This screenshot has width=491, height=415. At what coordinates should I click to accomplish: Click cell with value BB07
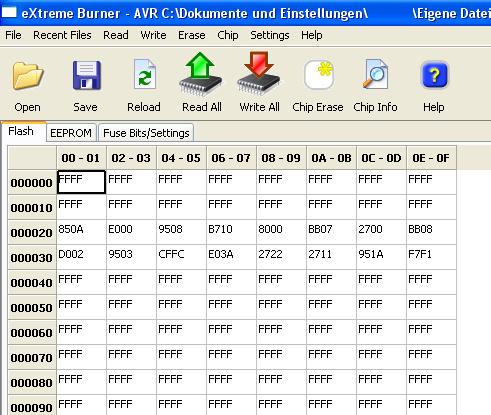[x=331, y=232]
